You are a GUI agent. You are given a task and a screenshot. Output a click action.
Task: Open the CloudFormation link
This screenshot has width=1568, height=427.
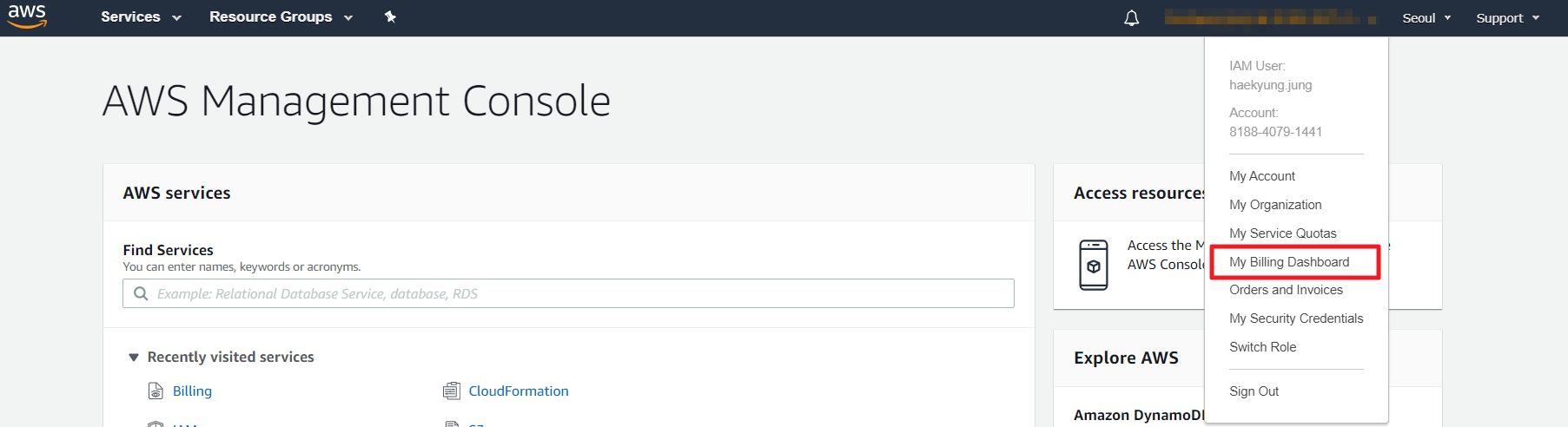pos(519,391)
